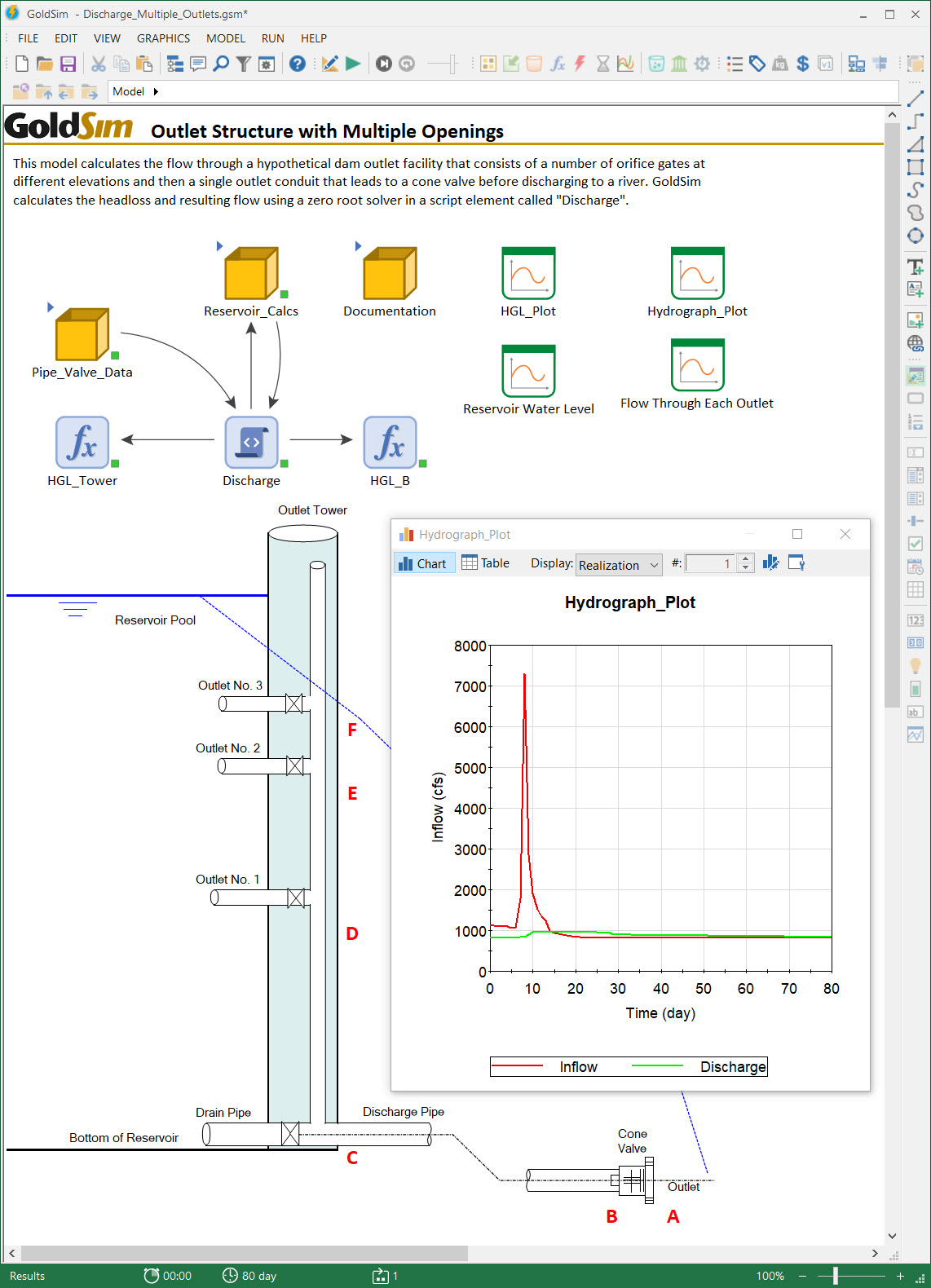Select the Rectangle drawing tool

(916, 167)
